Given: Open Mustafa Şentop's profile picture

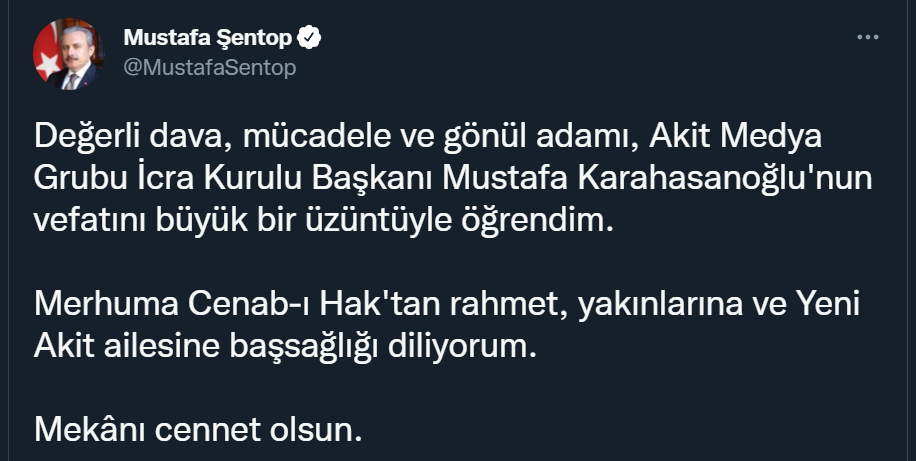Looking at the screenshot, I should [70, 55].
